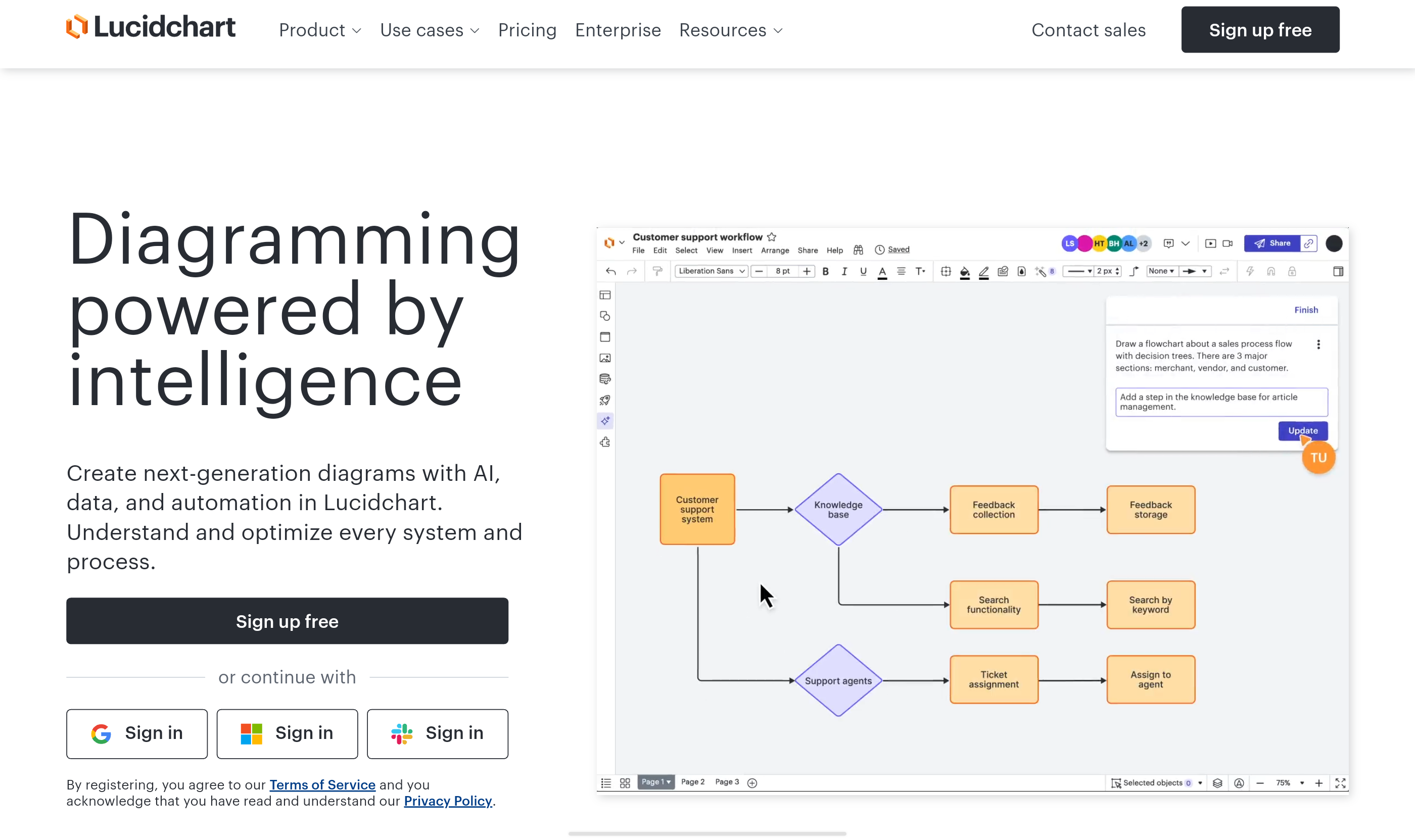Click the binoculars find icon
This screenshot has width=1415, height=840.
coord(859,250)
